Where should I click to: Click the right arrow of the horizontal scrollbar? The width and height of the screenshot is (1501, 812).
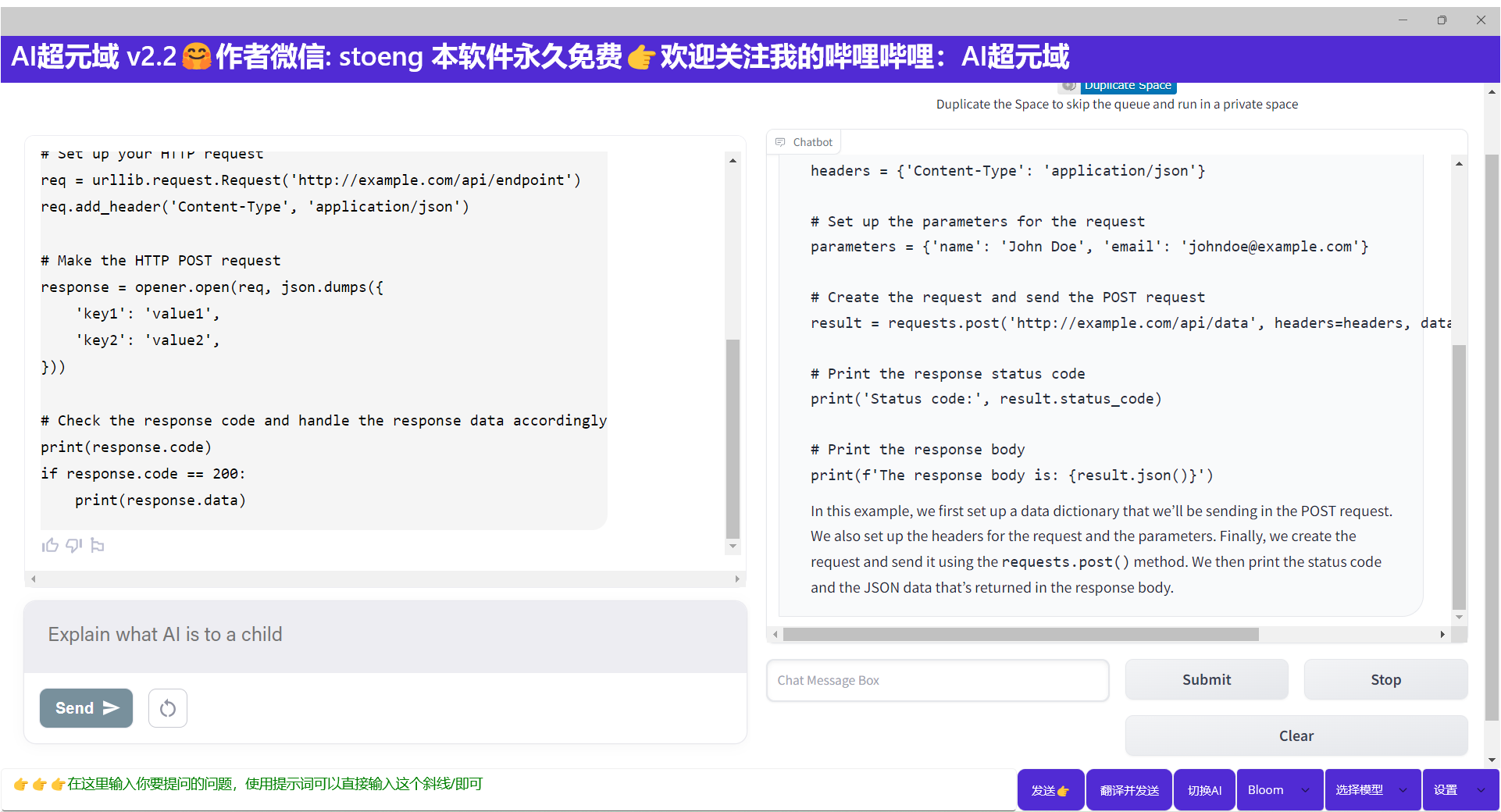pyautogui.click(x=1442, y=635)
